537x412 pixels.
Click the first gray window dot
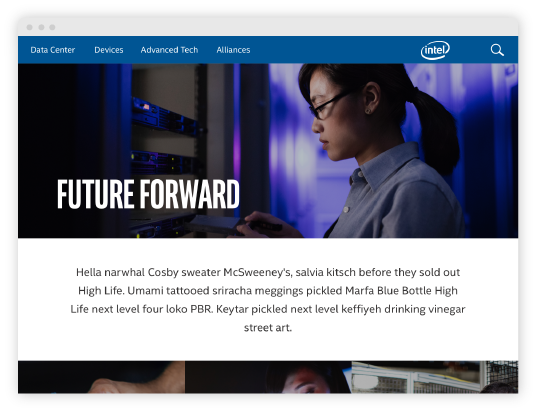pyautogui.click(x=30, y=27)
